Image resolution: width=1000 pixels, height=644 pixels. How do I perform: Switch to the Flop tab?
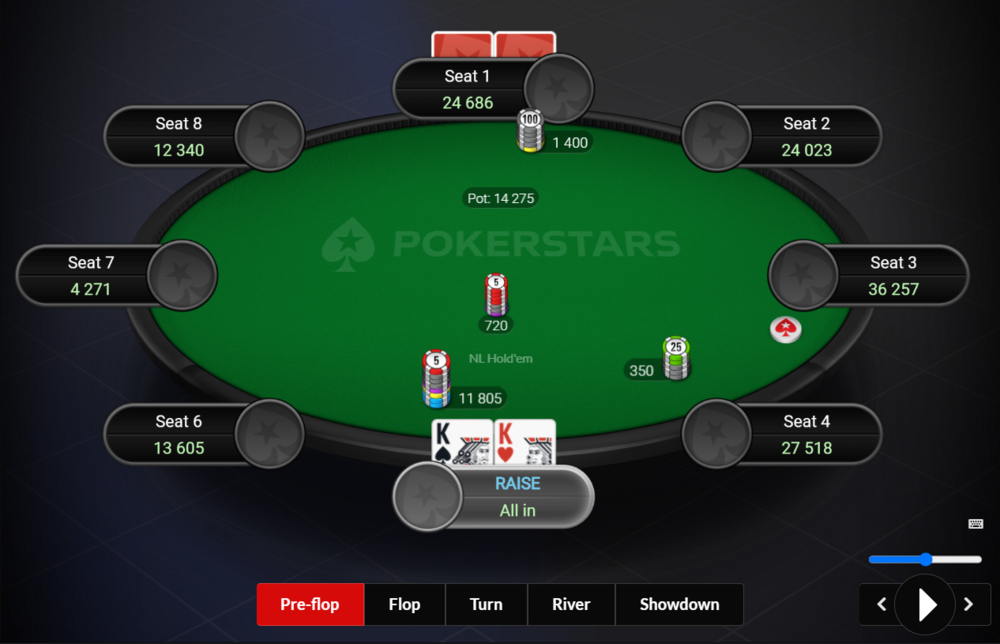404,604
